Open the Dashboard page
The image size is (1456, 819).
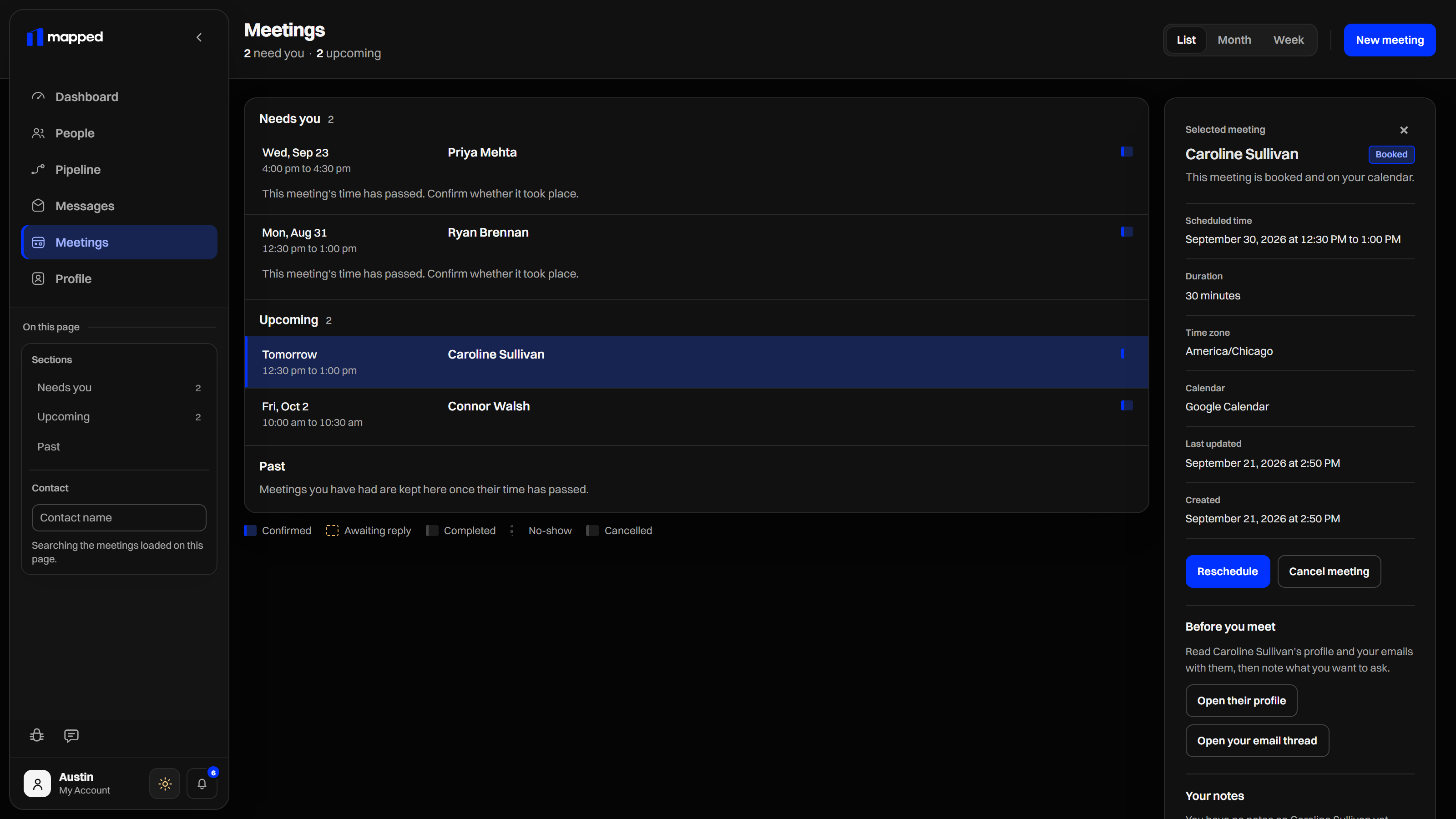[x=119, y=96]
